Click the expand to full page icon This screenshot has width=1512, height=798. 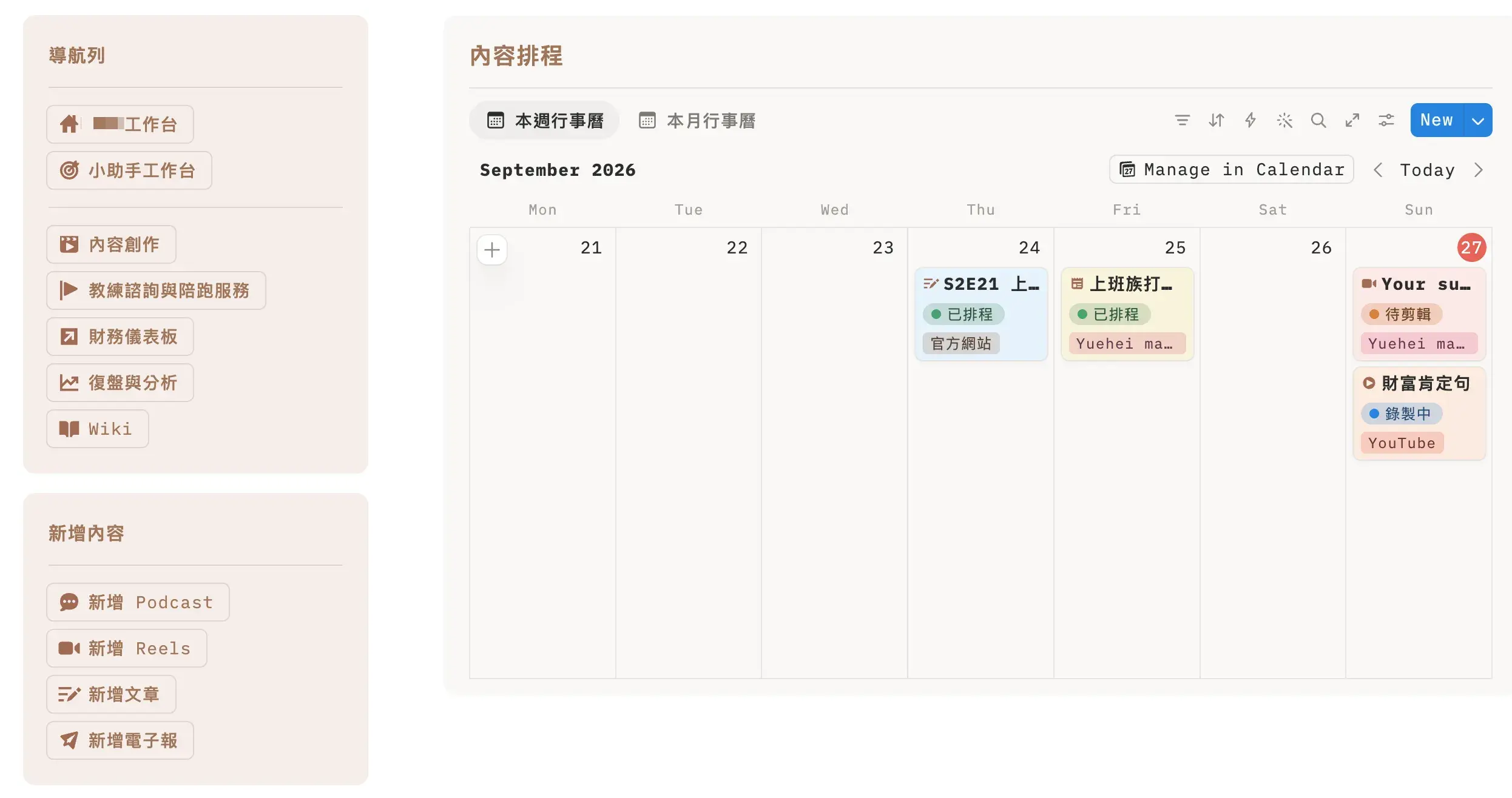tap(1352, 120)
